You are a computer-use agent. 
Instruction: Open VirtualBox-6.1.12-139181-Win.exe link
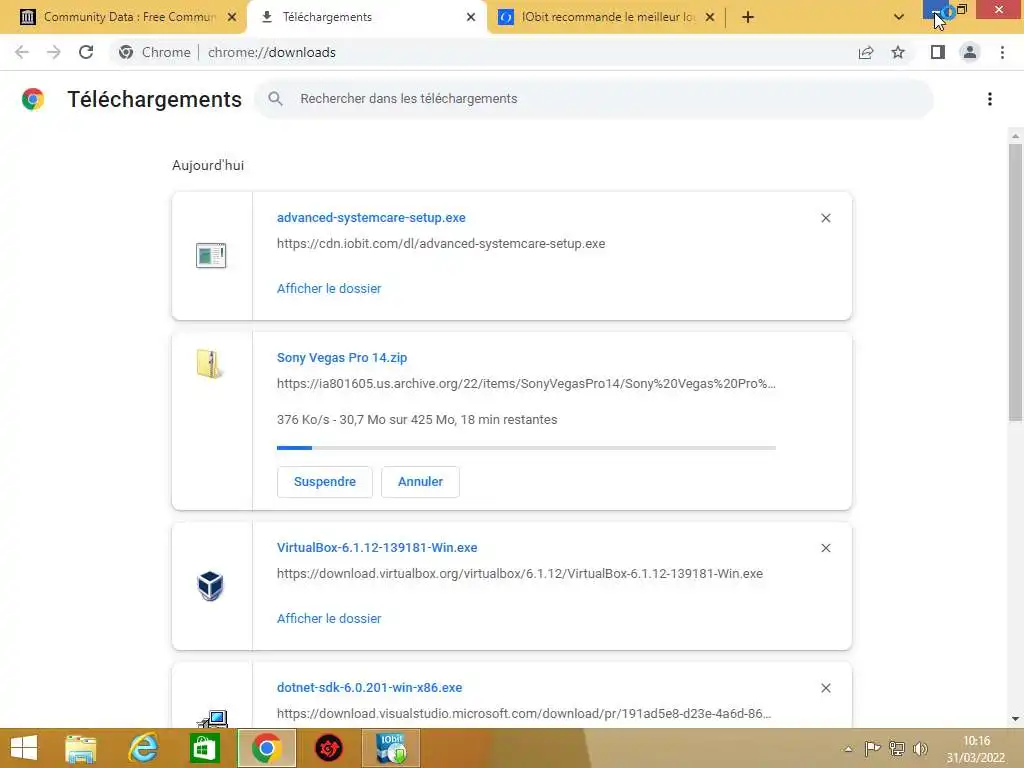(x=377, y=547)
